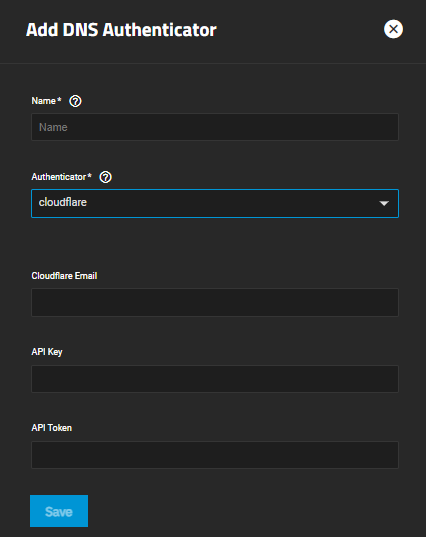Select the cloudflare text in Authenticator
Image resolution: width=426 pixels, height=537 pixels.
pyautogui.click(x=63, y=202)
